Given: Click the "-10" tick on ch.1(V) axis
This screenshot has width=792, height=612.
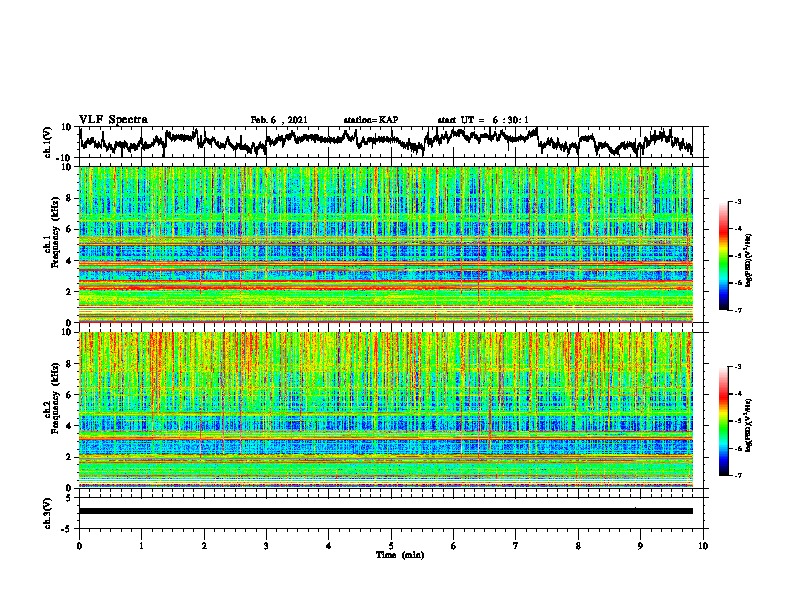Looking at the screenshot, I should coord(64,158).
